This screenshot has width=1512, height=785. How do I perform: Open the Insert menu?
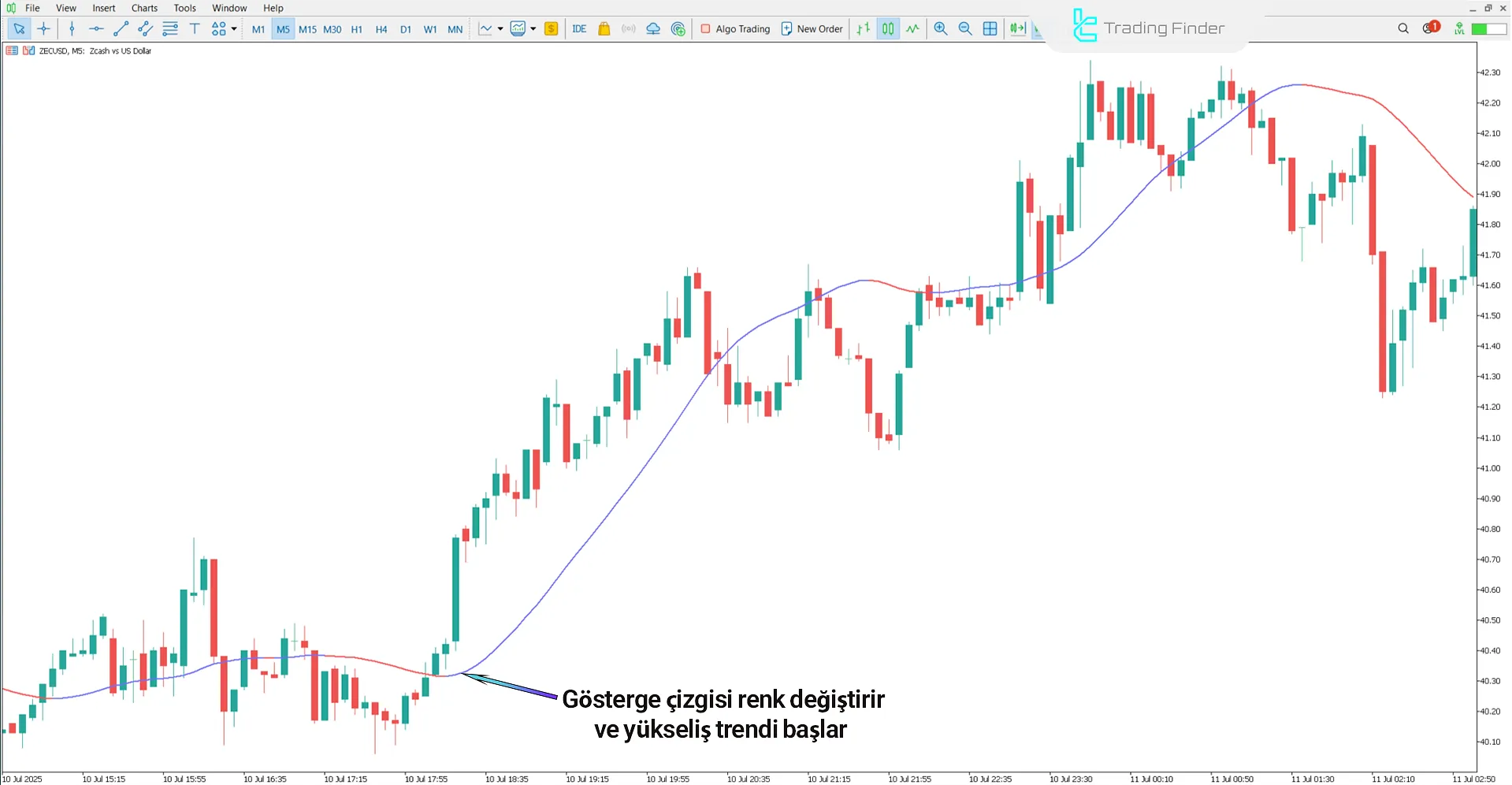(x=104, y=8)
